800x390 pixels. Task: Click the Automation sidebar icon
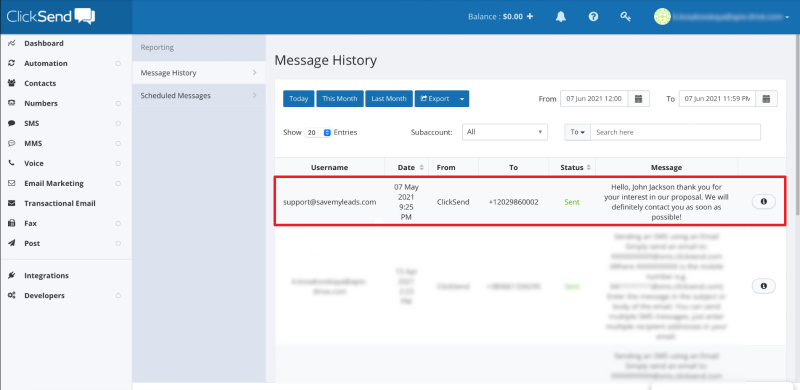tap(11, 63)
